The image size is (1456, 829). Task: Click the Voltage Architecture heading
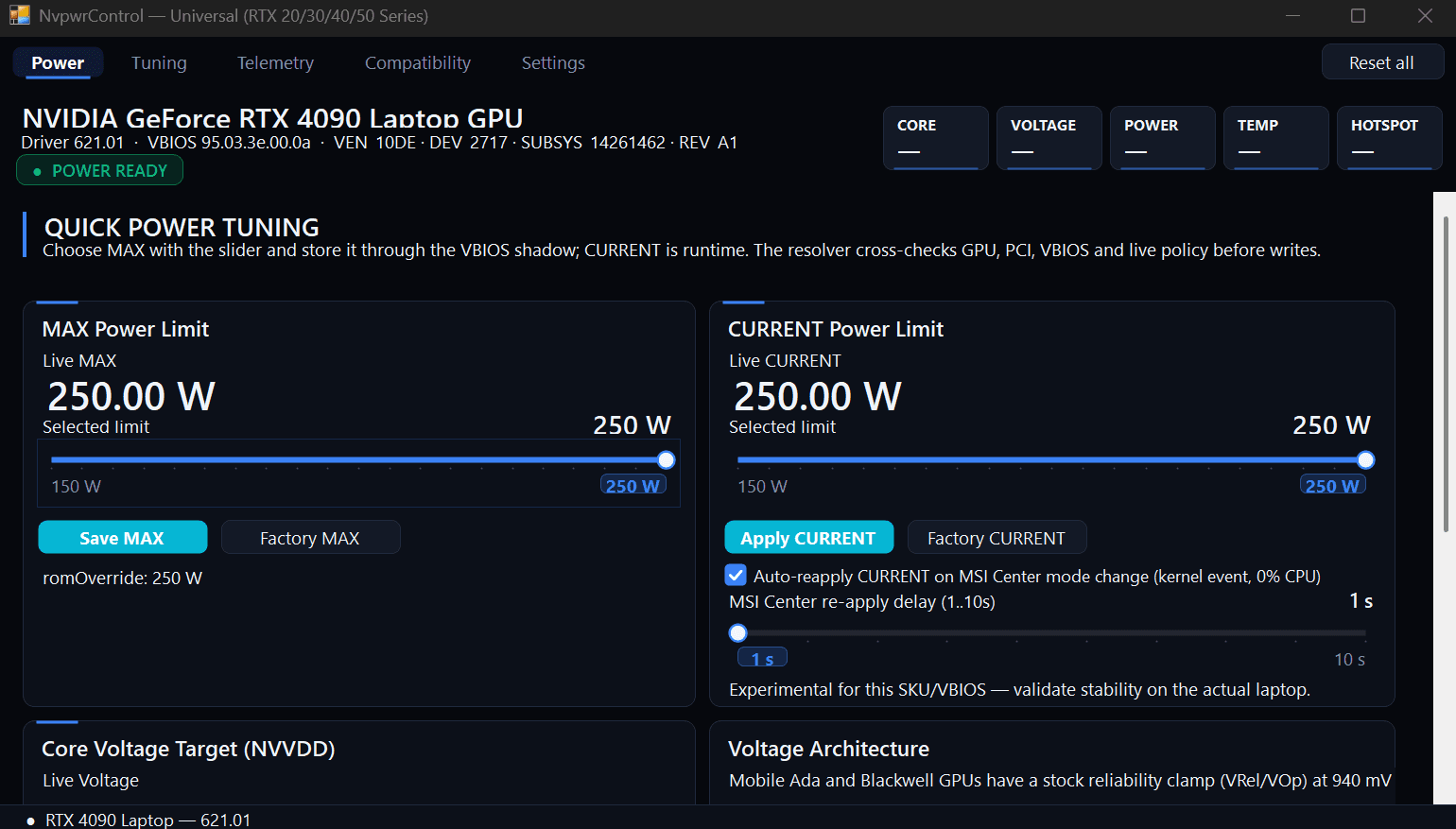(828, 749)
